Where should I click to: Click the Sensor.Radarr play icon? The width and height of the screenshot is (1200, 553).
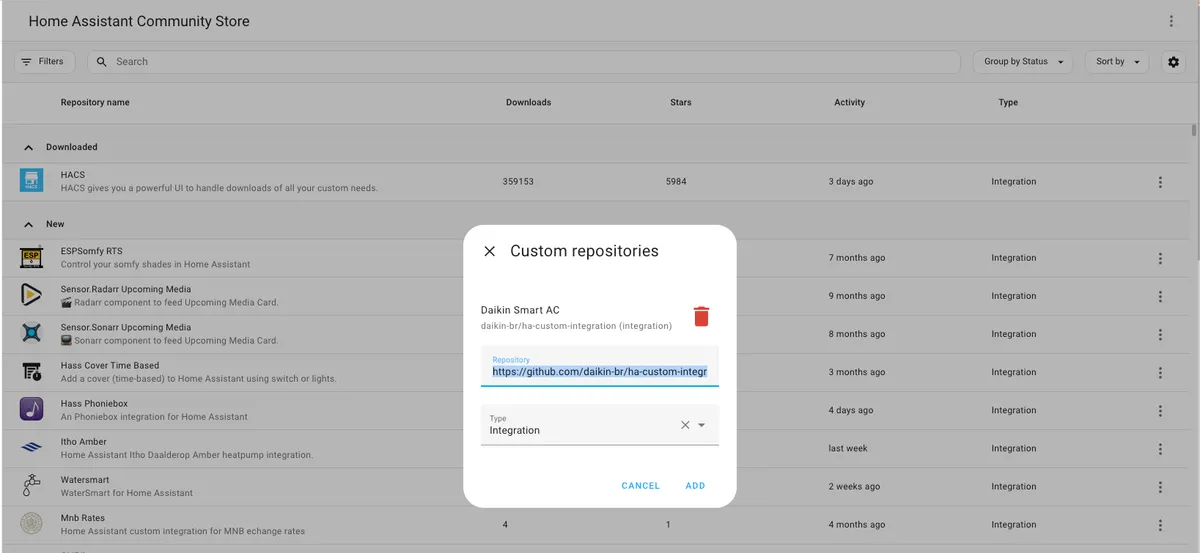coord(32,295)
